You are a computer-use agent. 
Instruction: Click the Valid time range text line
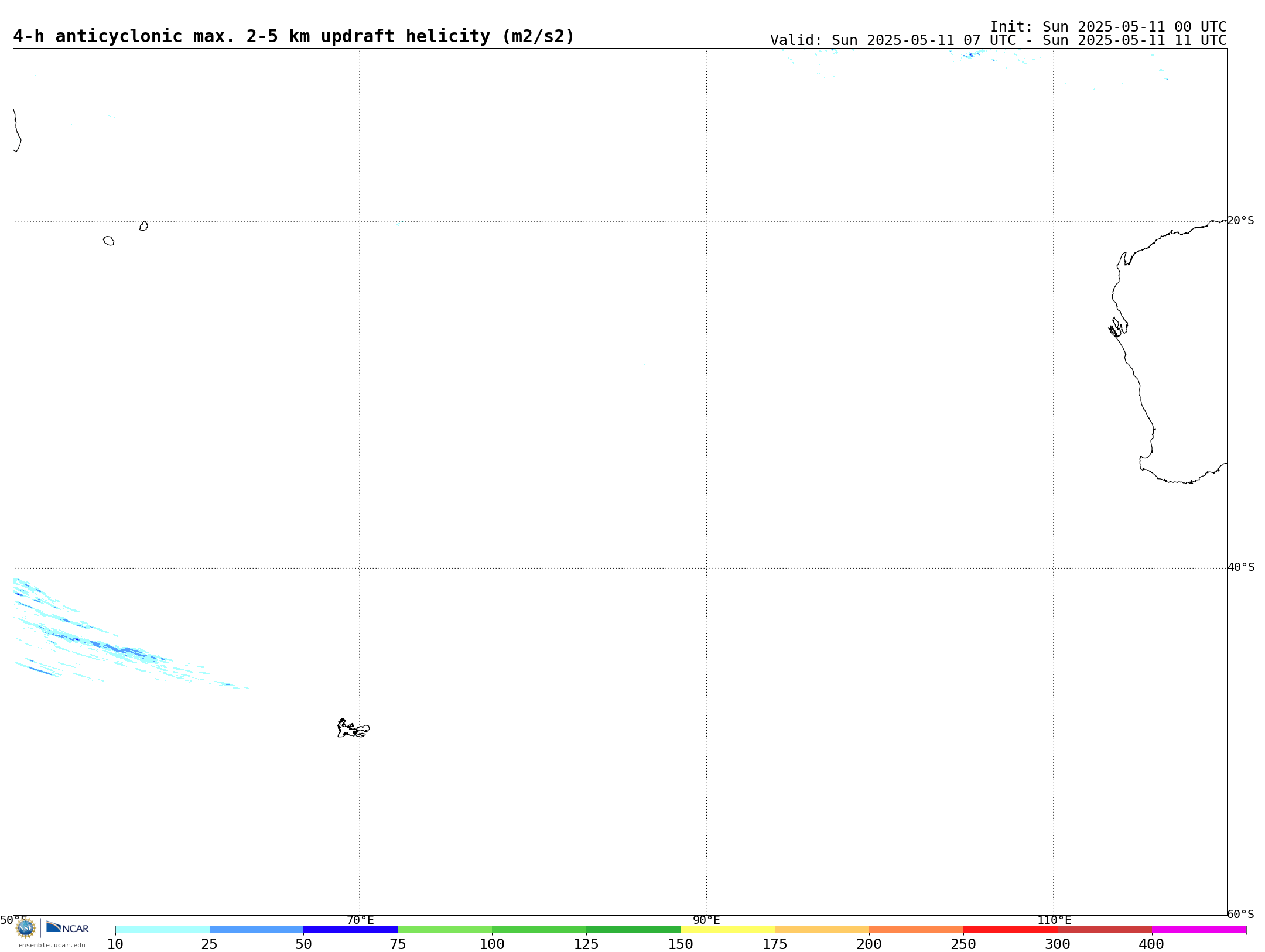[x=998, y=40]
